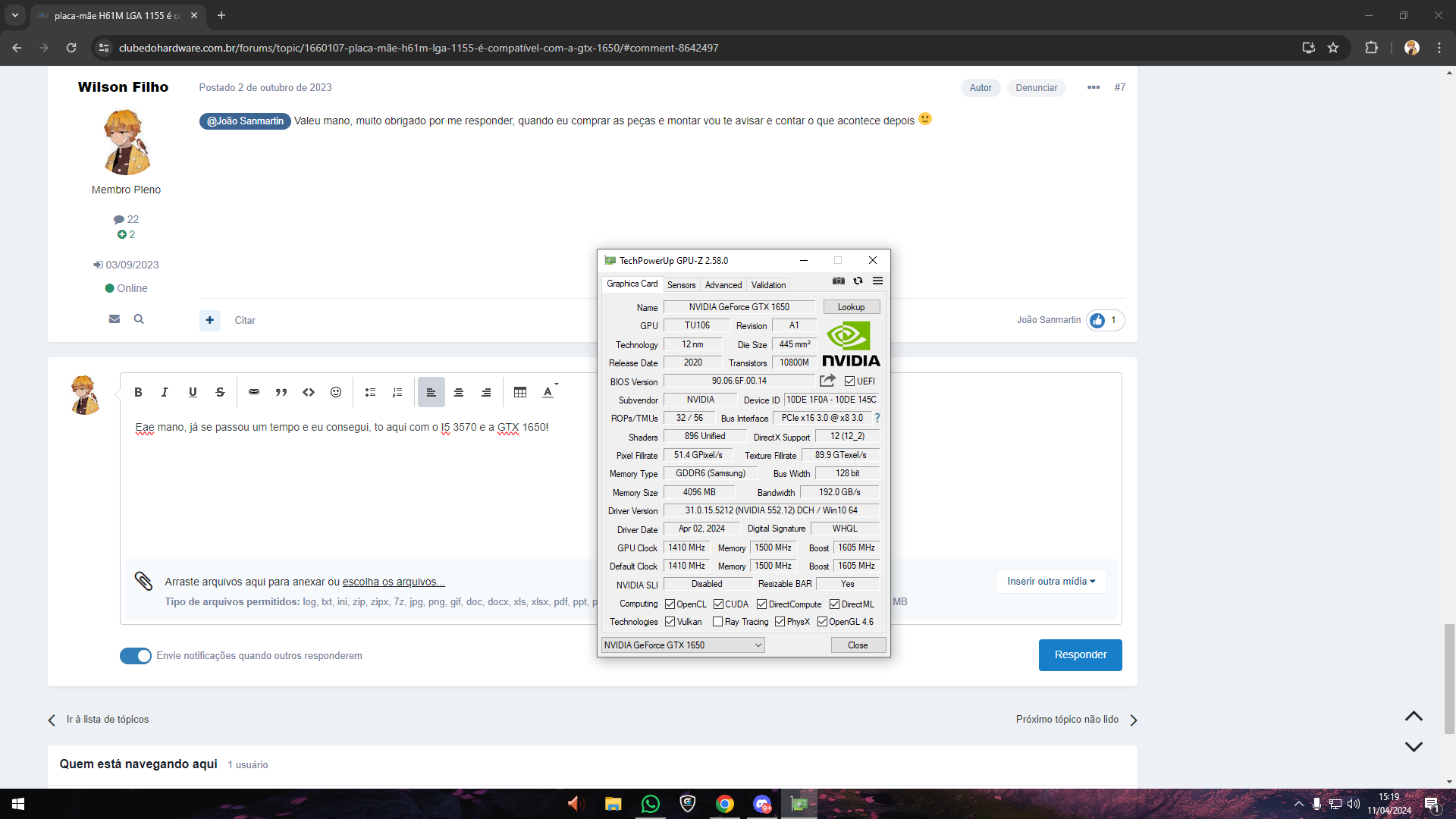Take a GPU-Z screenshot with camera icon
Screen dimensions: 1456x819
[838, 281]
